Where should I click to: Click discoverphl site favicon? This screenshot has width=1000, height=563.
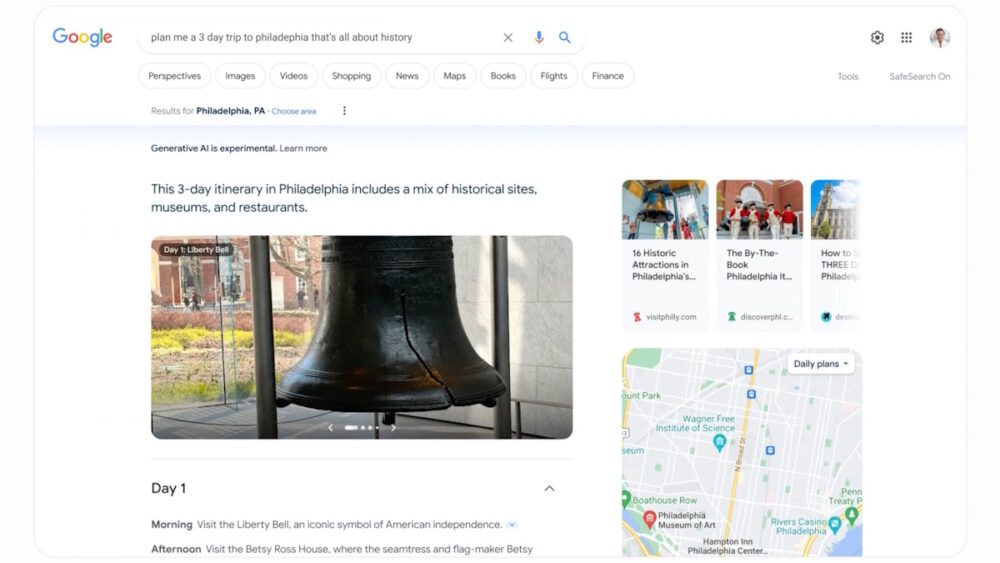pos(732,317)
